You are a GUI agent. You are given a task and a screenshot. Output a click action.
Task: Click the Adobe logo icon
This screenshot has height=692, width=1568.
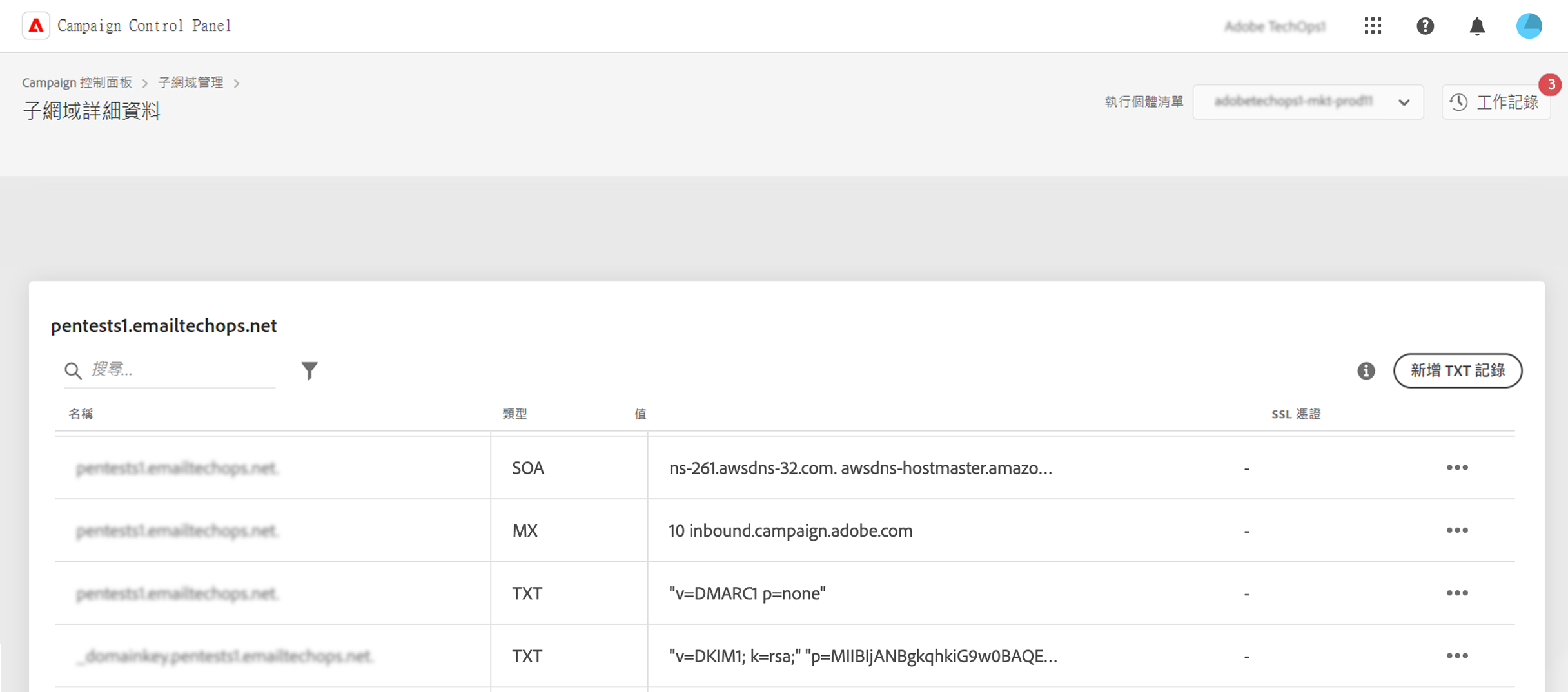pos(36,26)
